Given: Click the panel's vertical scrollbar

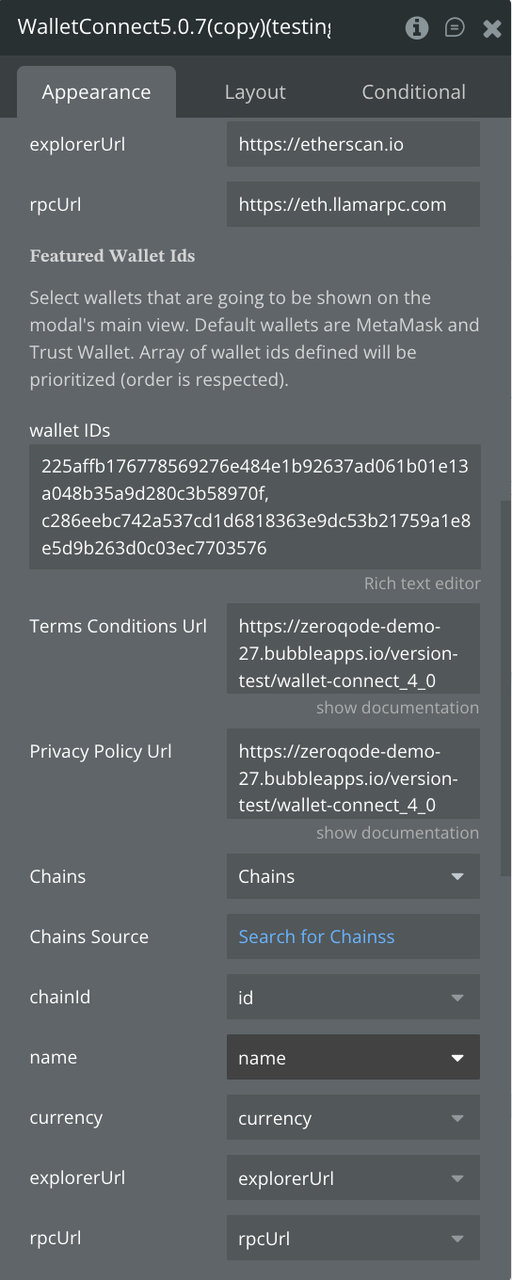Looking at the screenshot, I should [506, 690].
